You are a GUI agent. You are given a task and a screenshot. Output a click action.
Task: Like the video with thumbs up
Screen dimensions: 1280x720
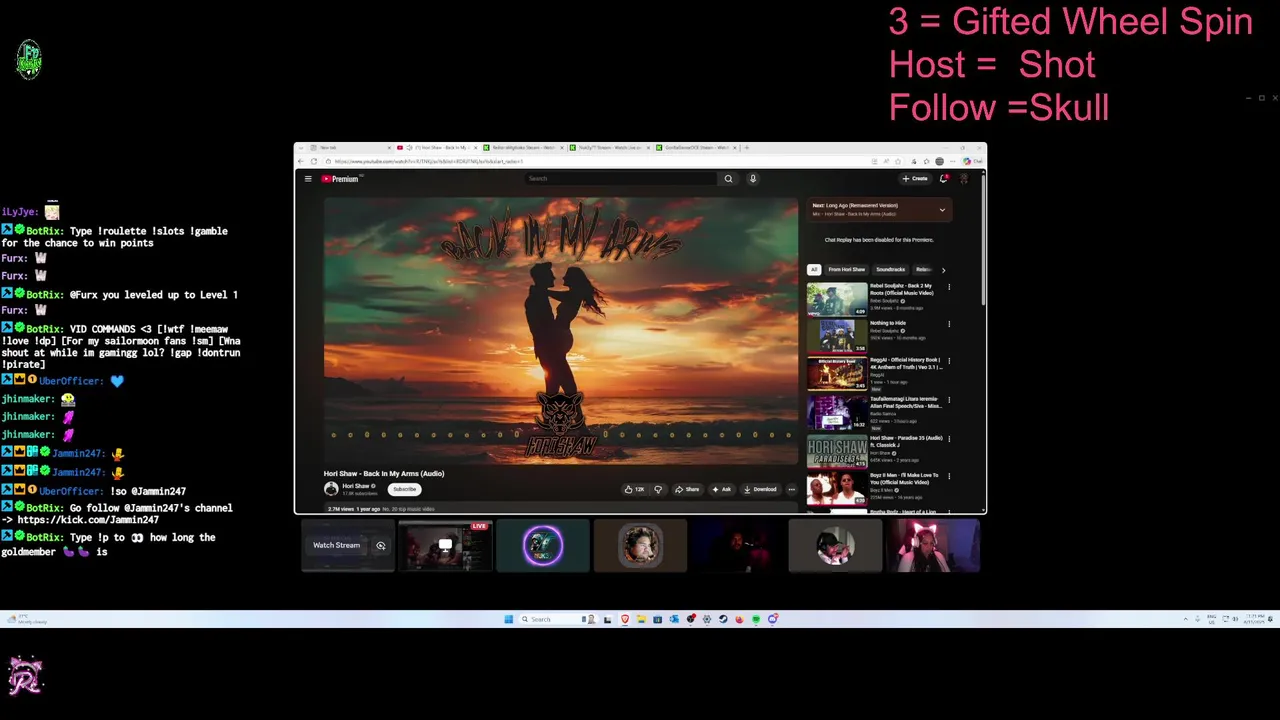(x=634, y=489)
